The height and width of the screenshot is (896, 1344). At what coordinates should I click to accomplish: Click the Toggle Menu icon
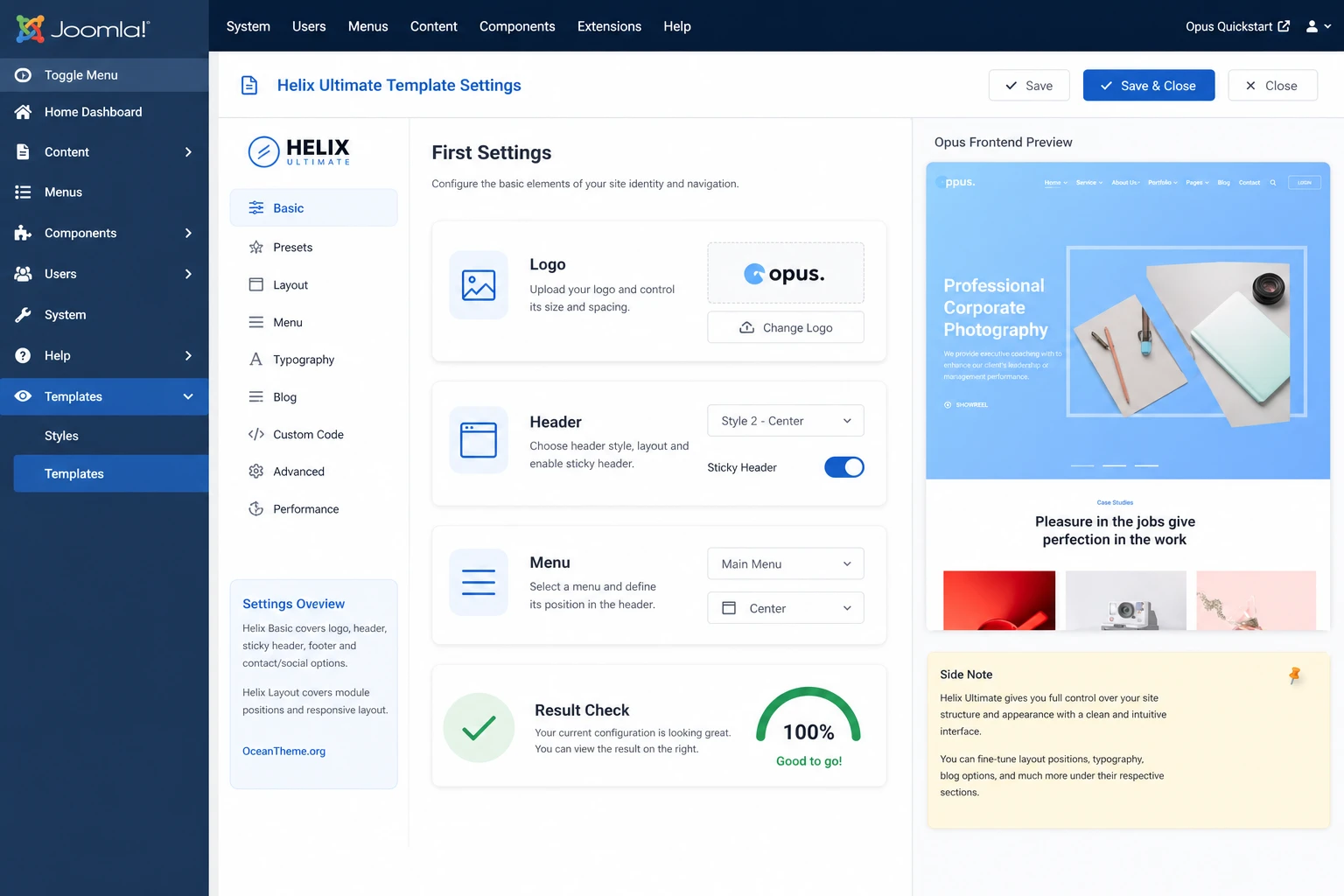coord(24,75)
